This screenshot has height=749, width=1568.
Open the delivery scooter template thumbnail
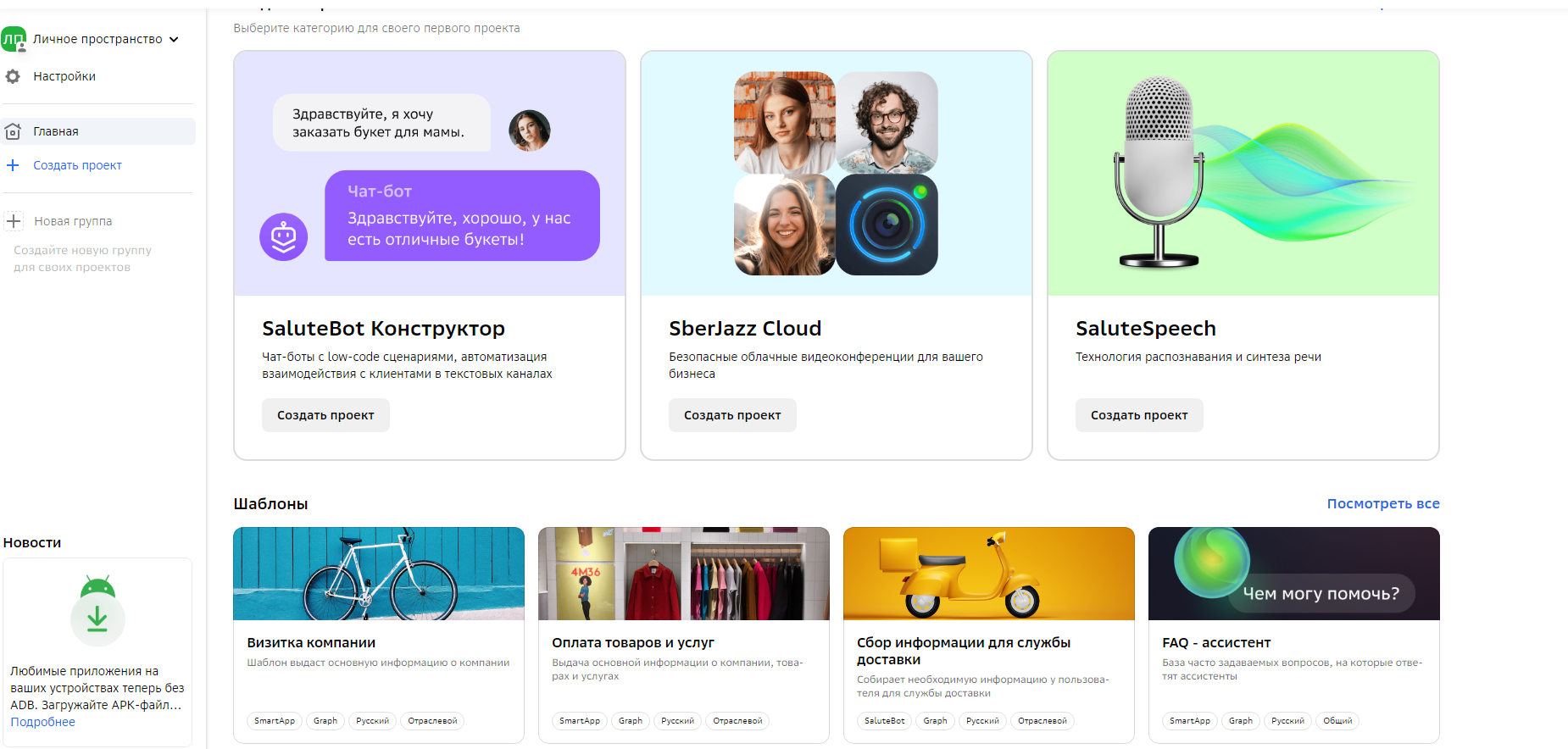point(989,574)
